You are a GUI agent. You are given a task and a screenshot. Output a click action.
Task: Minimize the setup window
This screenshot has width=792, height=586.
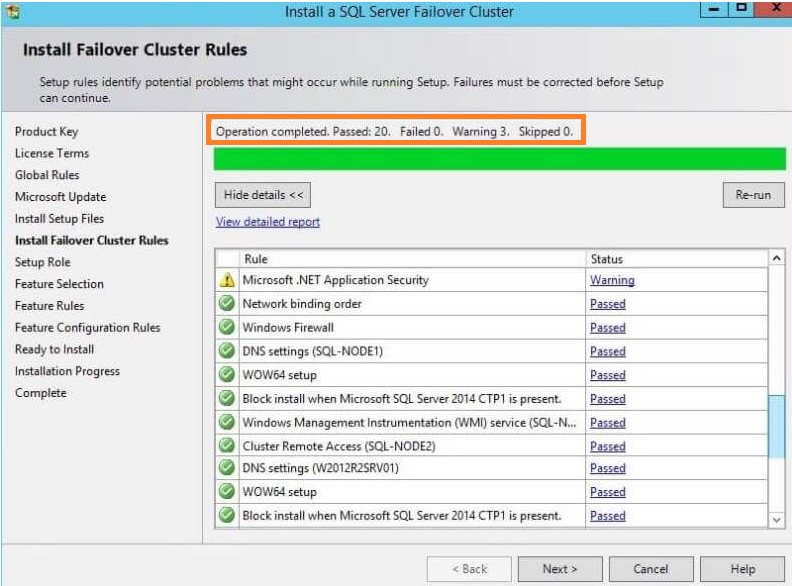pos(714,8)
